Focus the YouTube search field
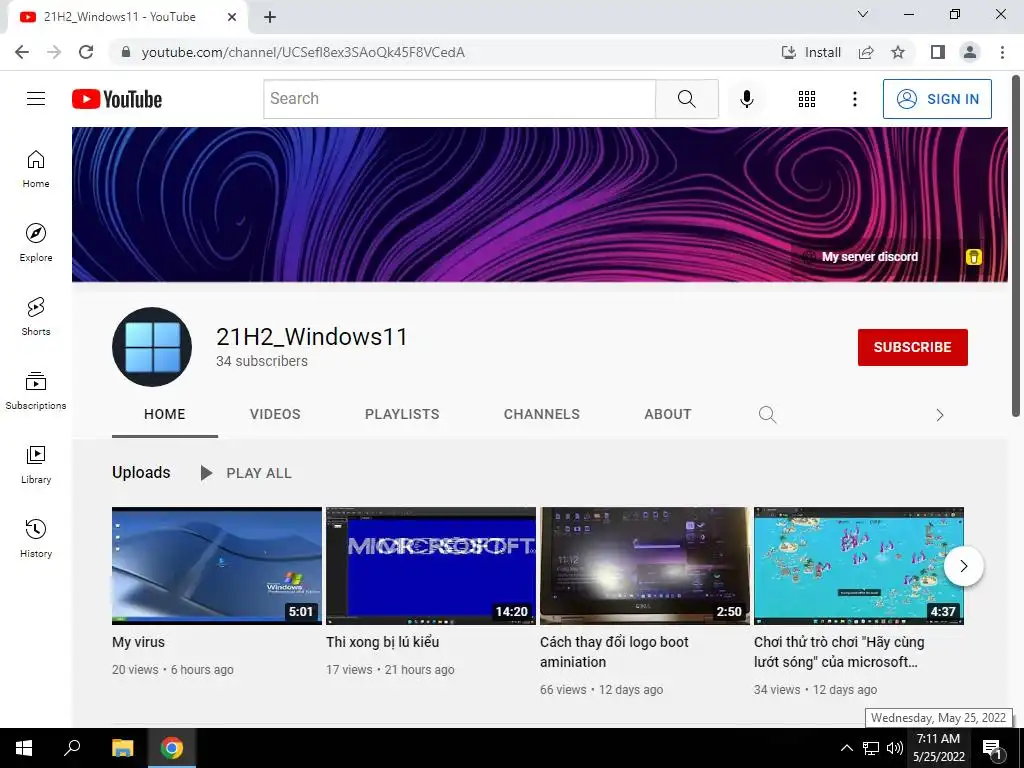Screen dimensions: 1024x768 460,99
